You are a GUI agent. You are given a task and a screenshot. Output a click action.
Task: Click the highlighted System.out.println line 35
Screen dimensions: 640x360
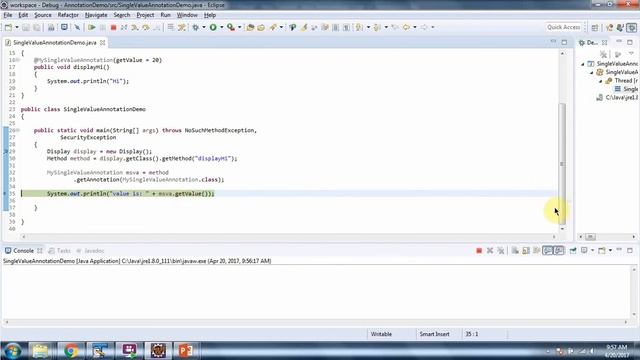click(130, 193)
